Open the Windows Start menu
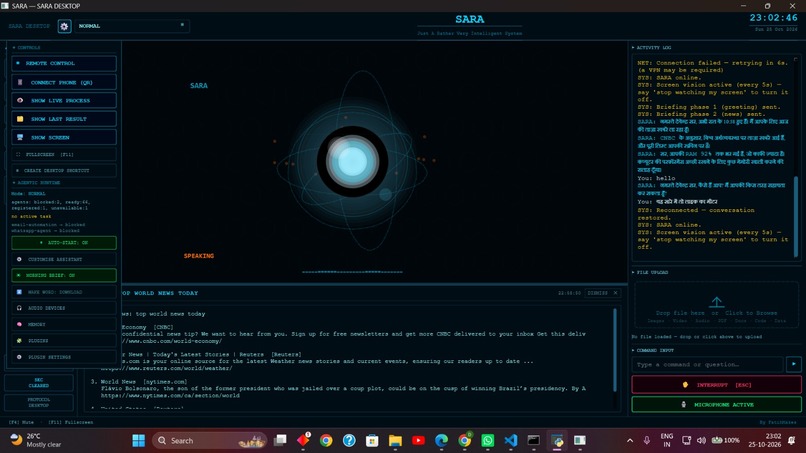This screenshot has height=453, width=806. tap(139, 441)
